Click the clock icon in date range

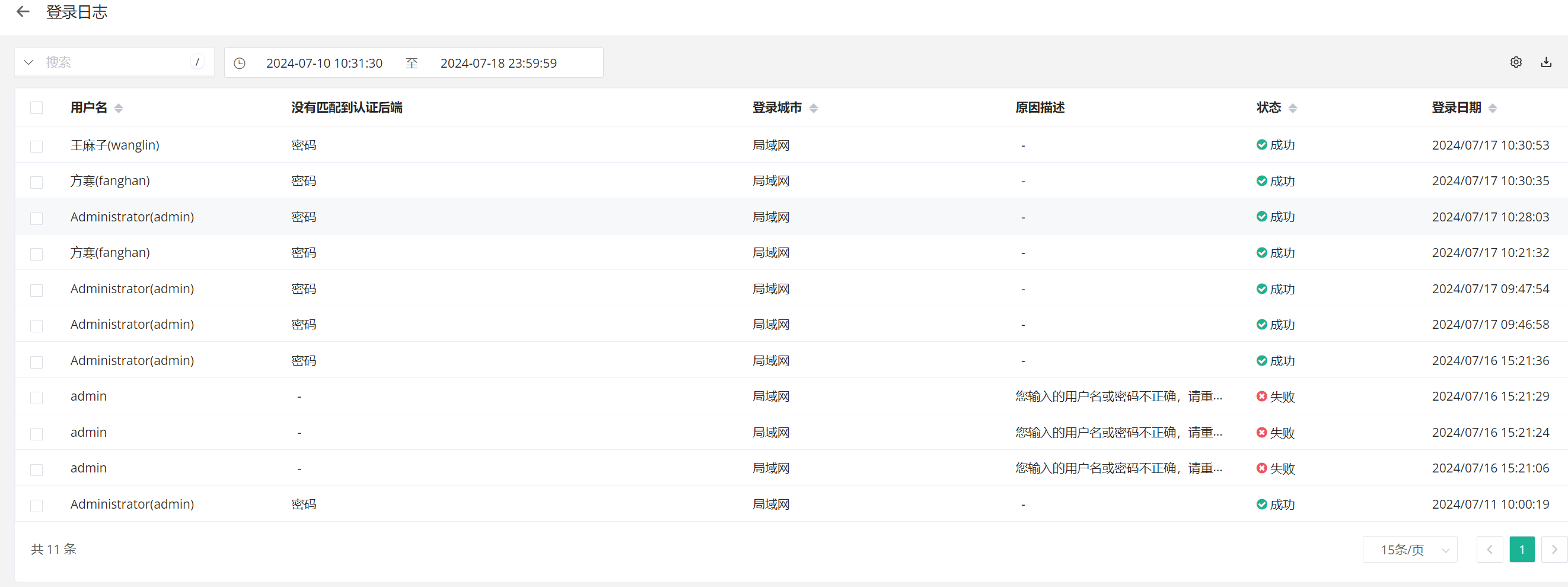(240, 64)
